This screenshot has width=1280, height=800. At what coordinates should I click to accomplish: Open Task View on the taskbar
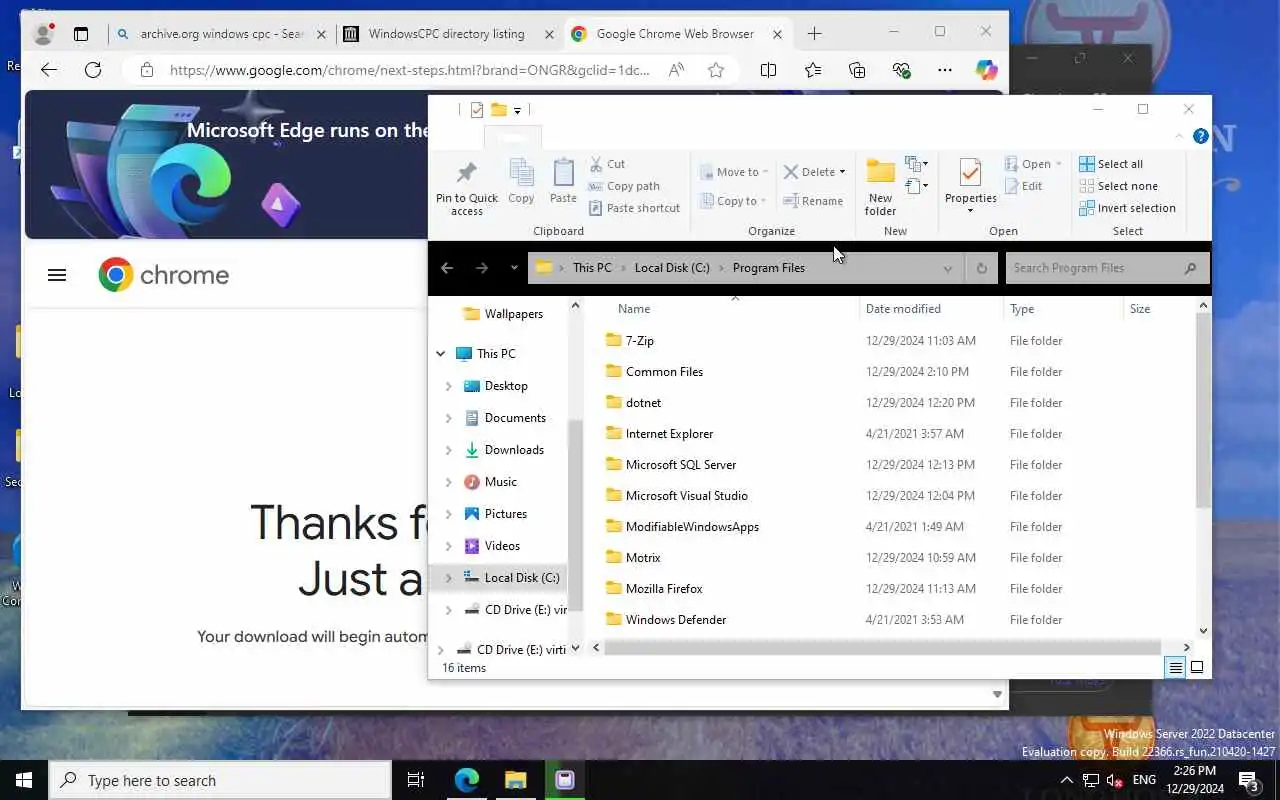416,780
